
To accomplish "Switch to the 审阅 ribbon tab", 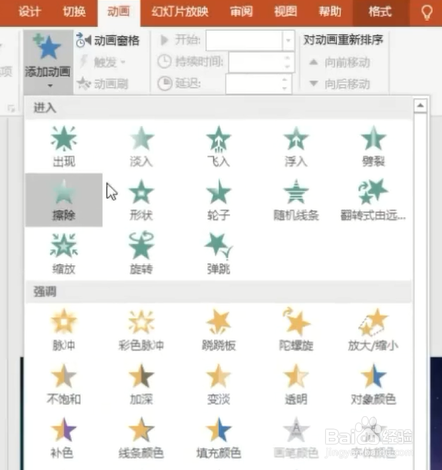I will click(x=241, y=12).
